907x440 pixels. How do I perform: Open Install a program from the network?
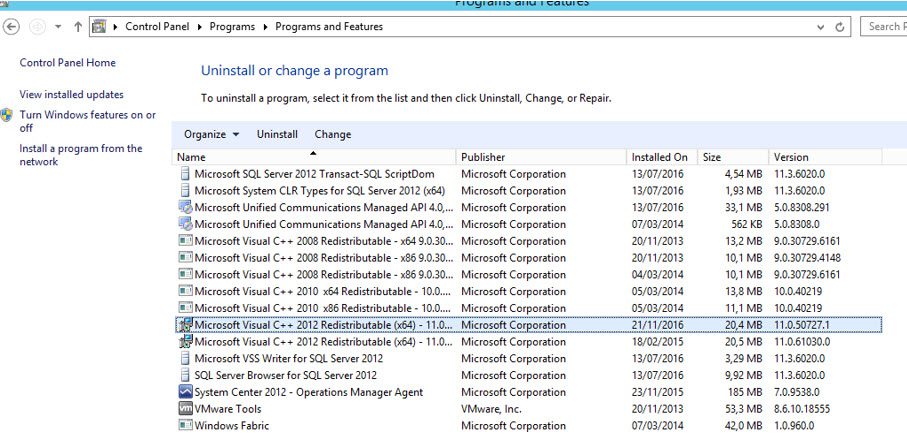point(80,155)
